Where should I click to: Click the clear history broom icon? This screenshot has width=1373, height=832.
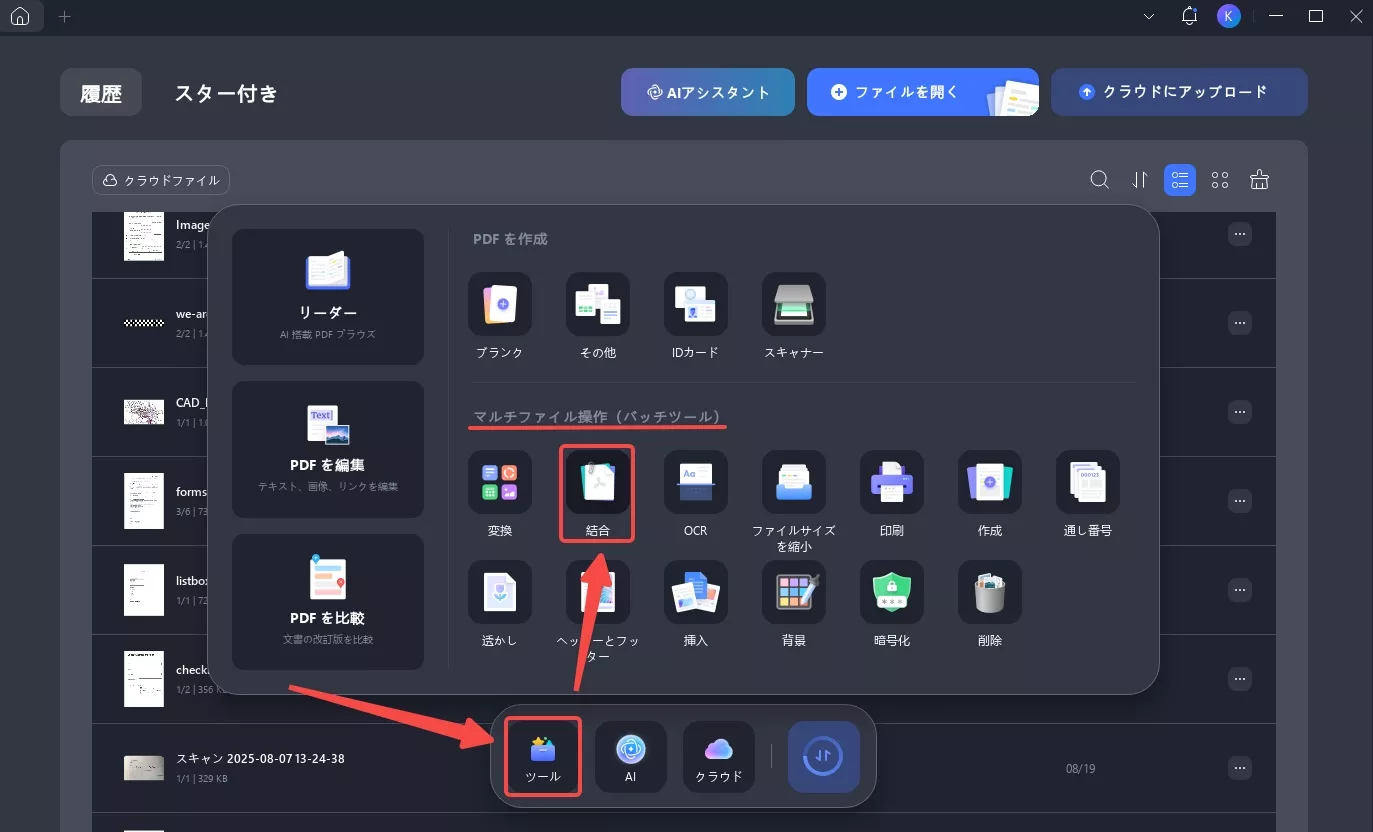(x=1260, y=180)
